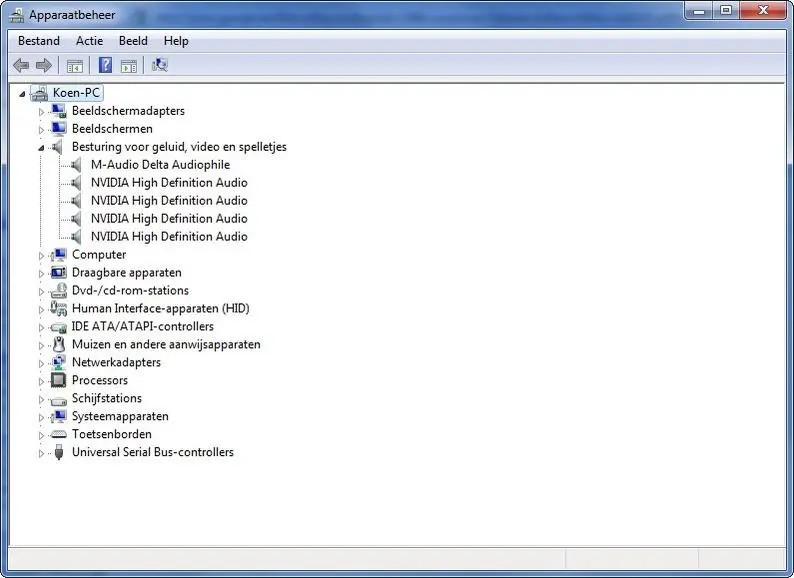Expand the IDE ATA/ATAPI-controllers arrow

pyautogui.click(x=42, y=327)
